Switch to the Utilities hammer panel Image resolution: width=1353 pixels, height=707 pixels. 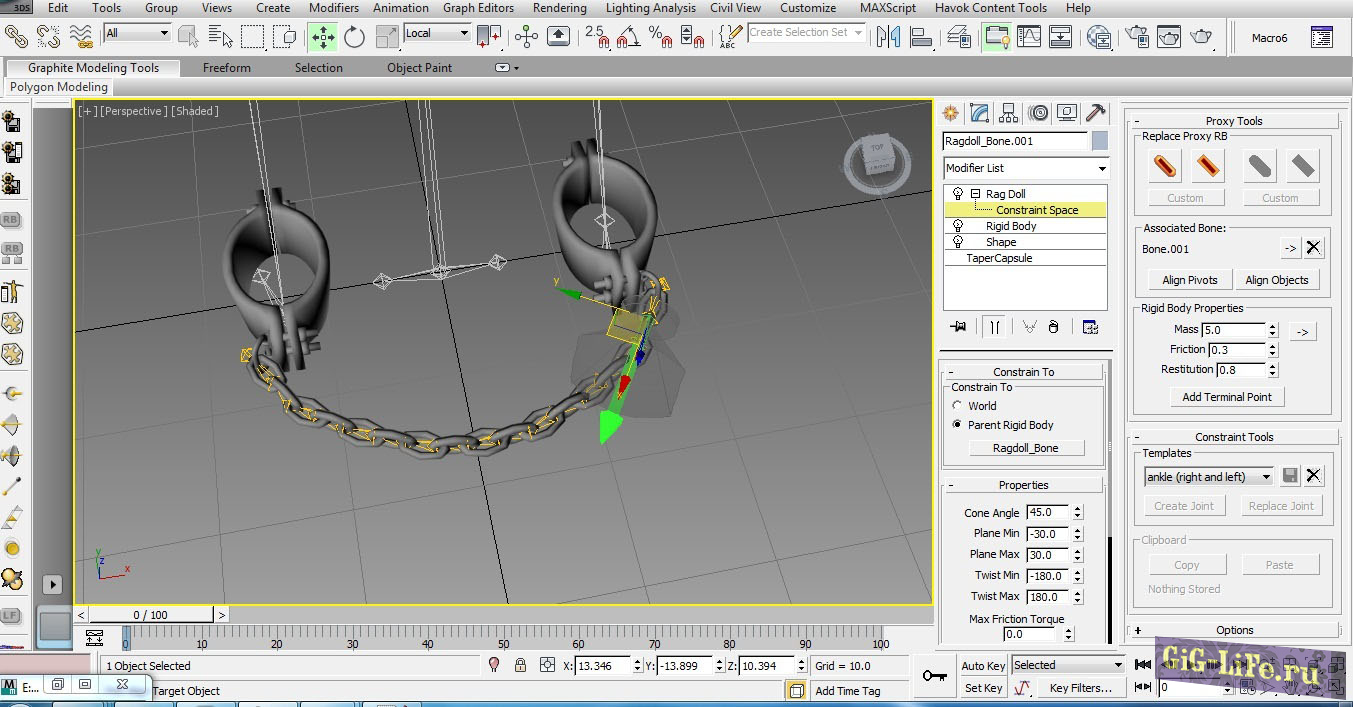click(1096, 113)
